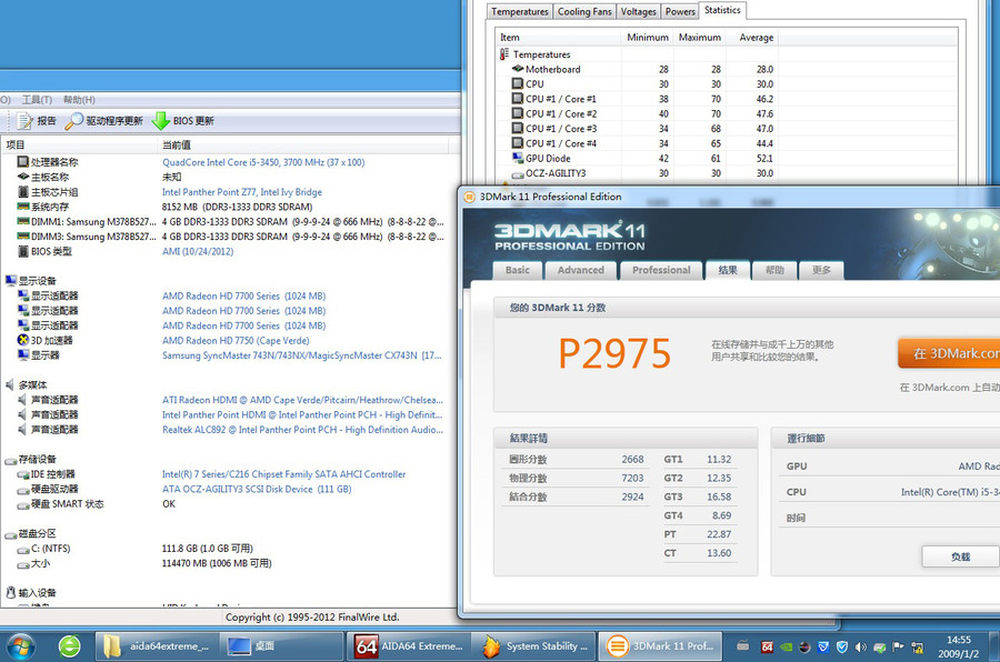Click the drive icon beside C: (NTFS)
The image size is (1000, 662).
[x=23, y=549]
